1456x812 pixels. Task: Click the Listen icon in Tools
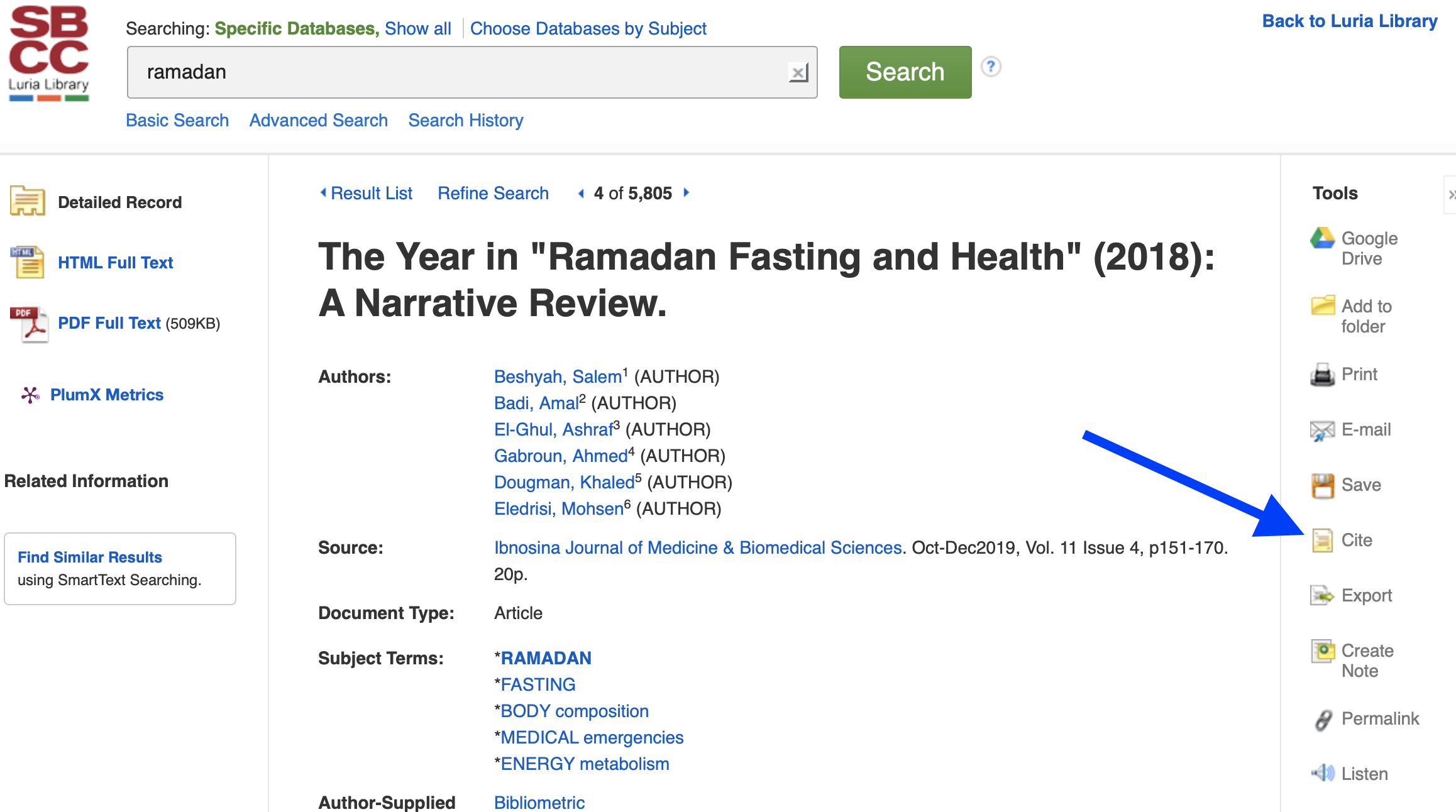tap(1322, 772)
